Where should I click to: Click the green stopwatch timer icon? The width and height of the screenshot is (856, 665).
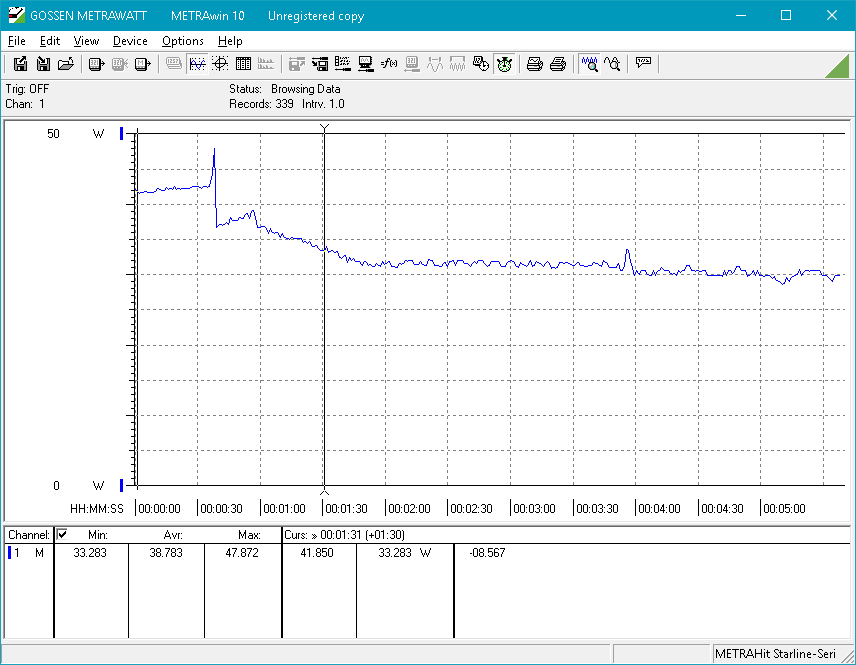504,64
